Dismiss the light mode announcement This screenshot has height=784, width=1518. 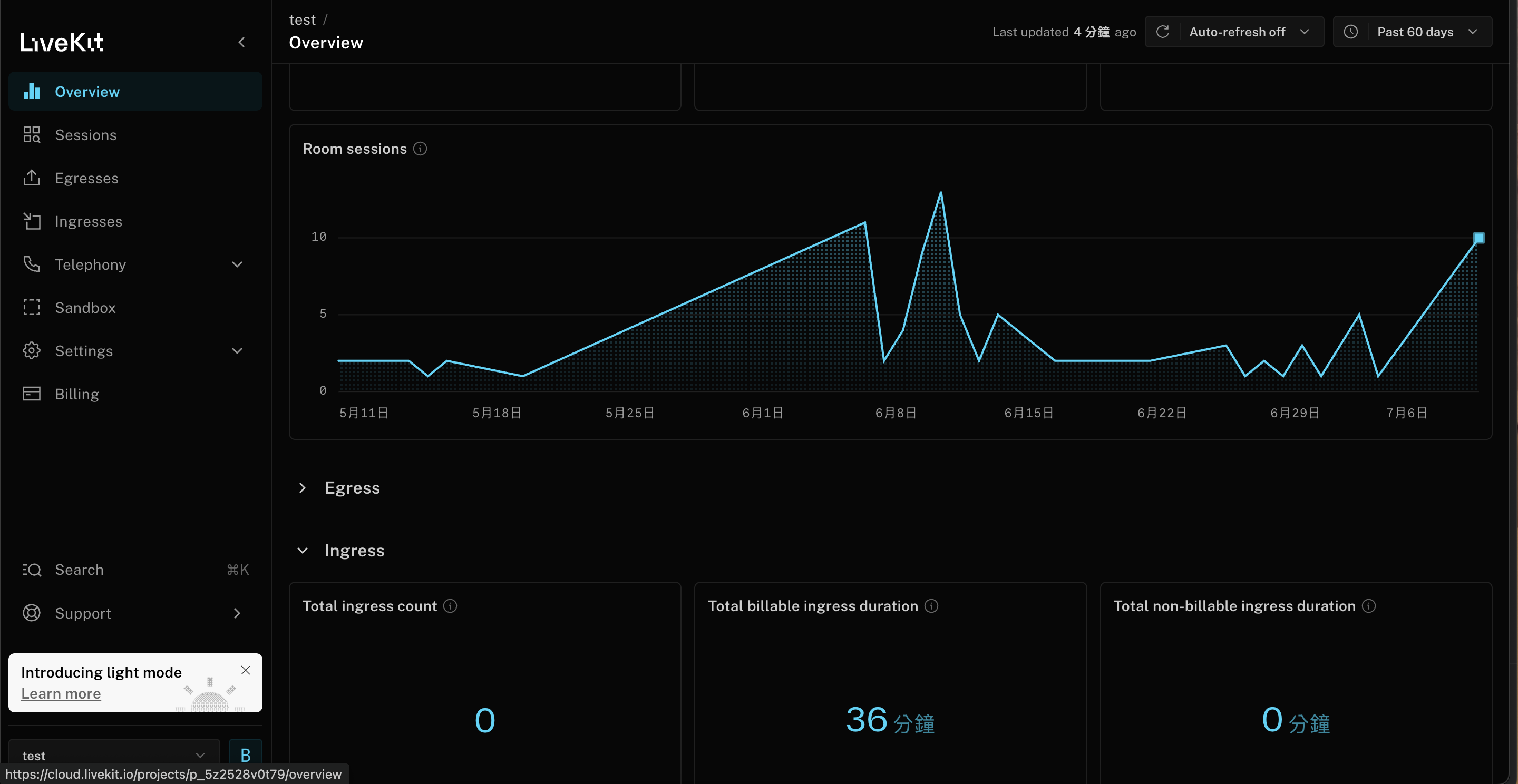(246, 670)
